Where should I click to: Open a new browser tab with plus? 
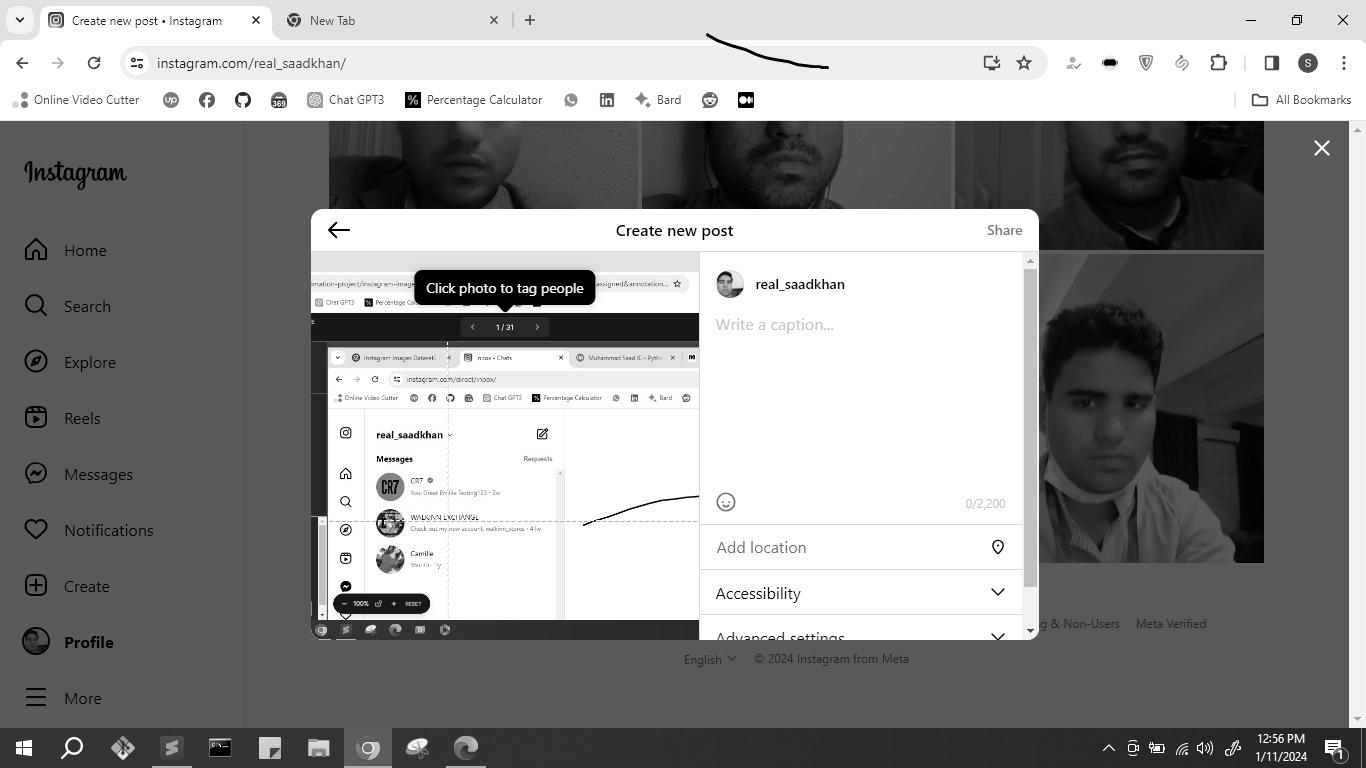530,20
